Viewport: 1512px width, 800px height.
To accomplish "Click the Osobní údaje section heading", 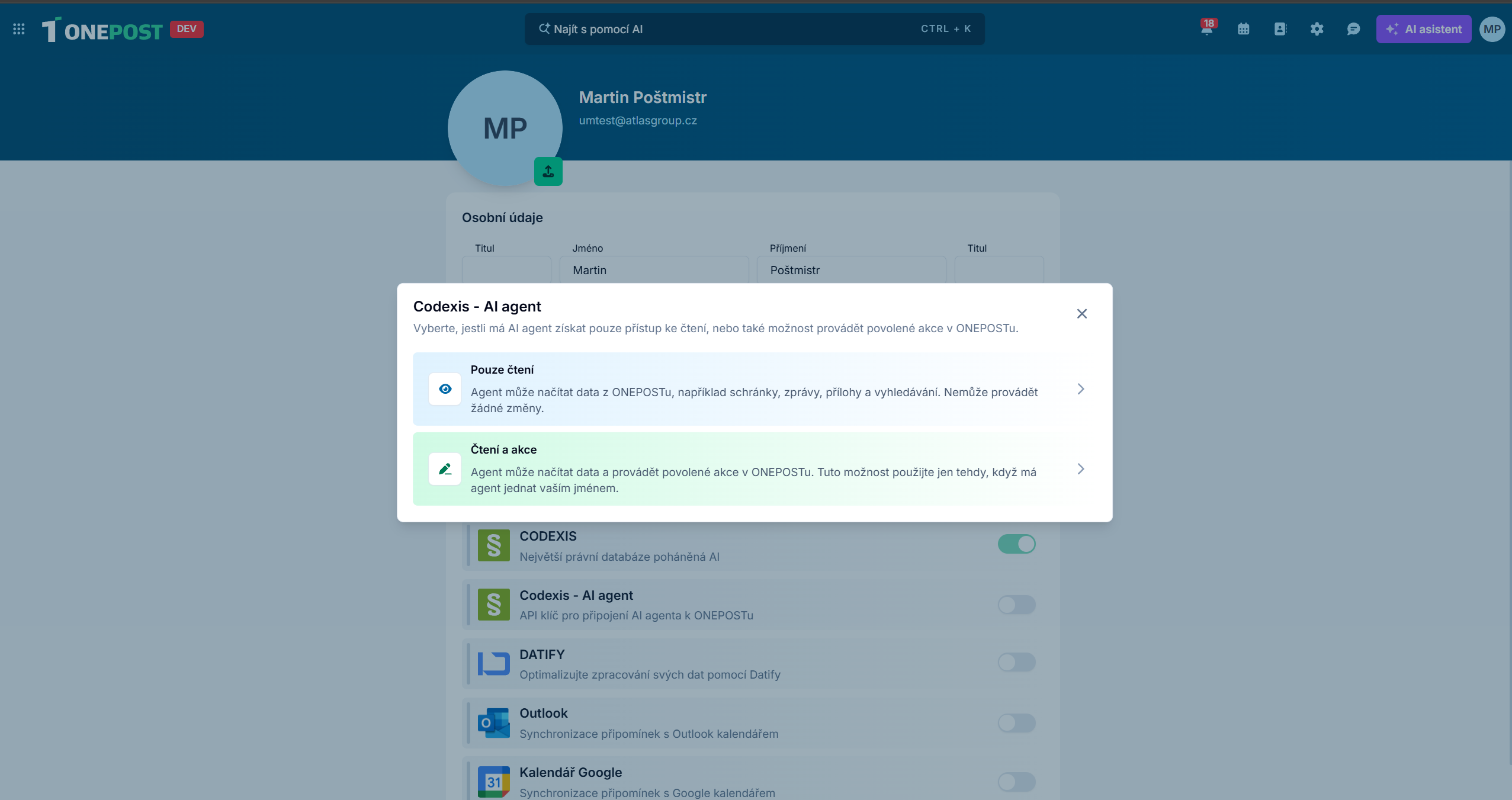I will coord(502,218).
